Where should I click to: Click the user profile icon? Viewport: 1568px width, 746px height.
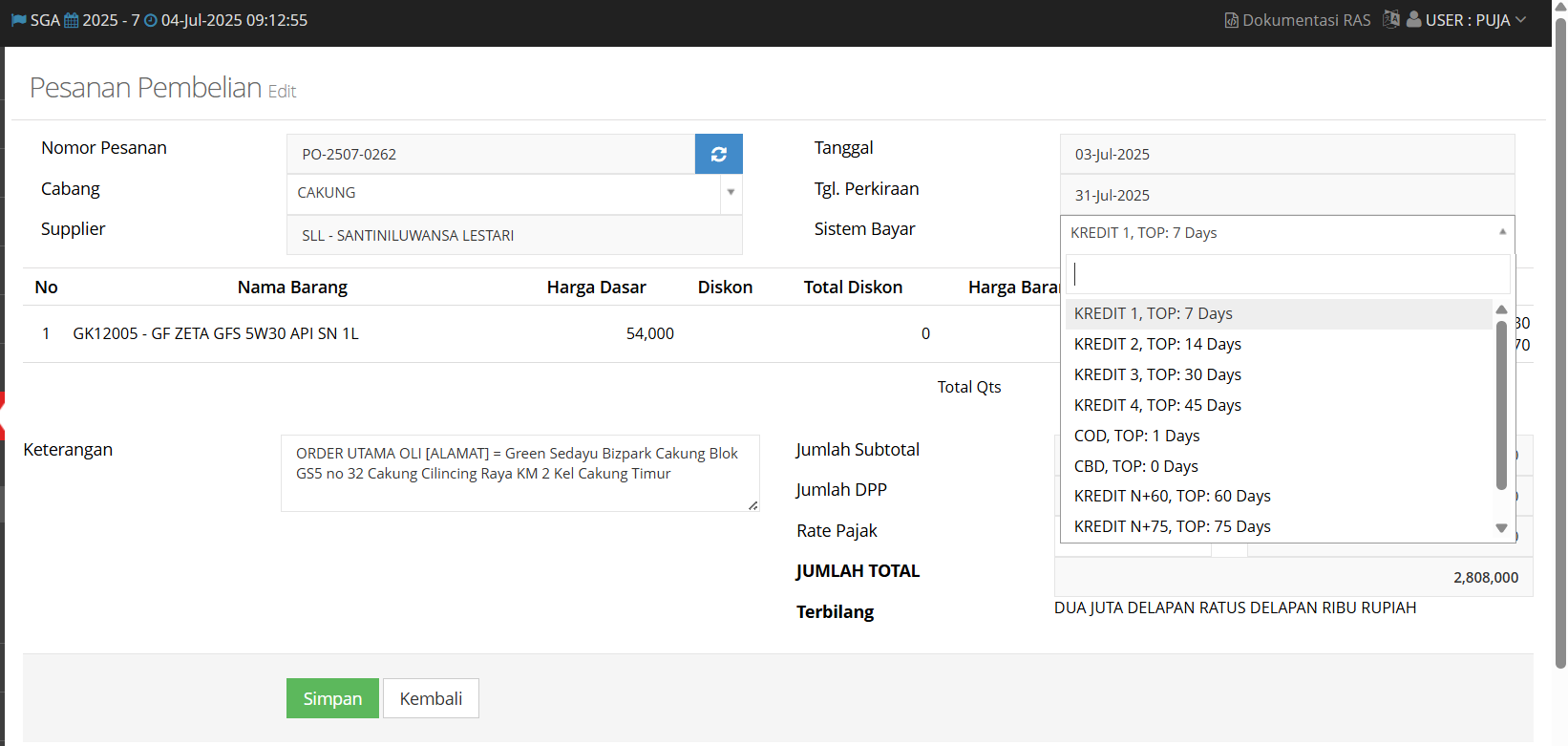click(x=1413, y=19)
